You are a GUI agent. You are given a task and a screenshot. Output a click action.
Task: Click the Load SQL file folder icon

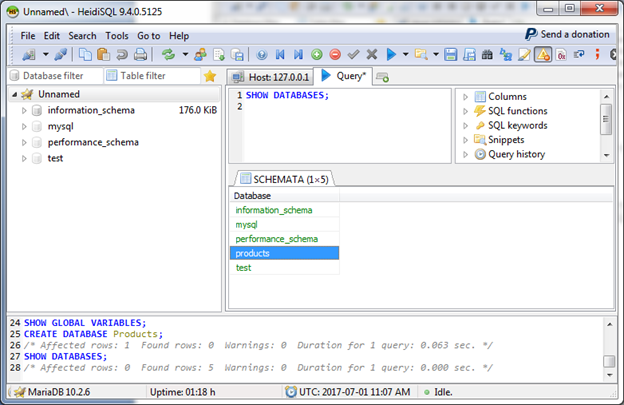coord(421,55)
